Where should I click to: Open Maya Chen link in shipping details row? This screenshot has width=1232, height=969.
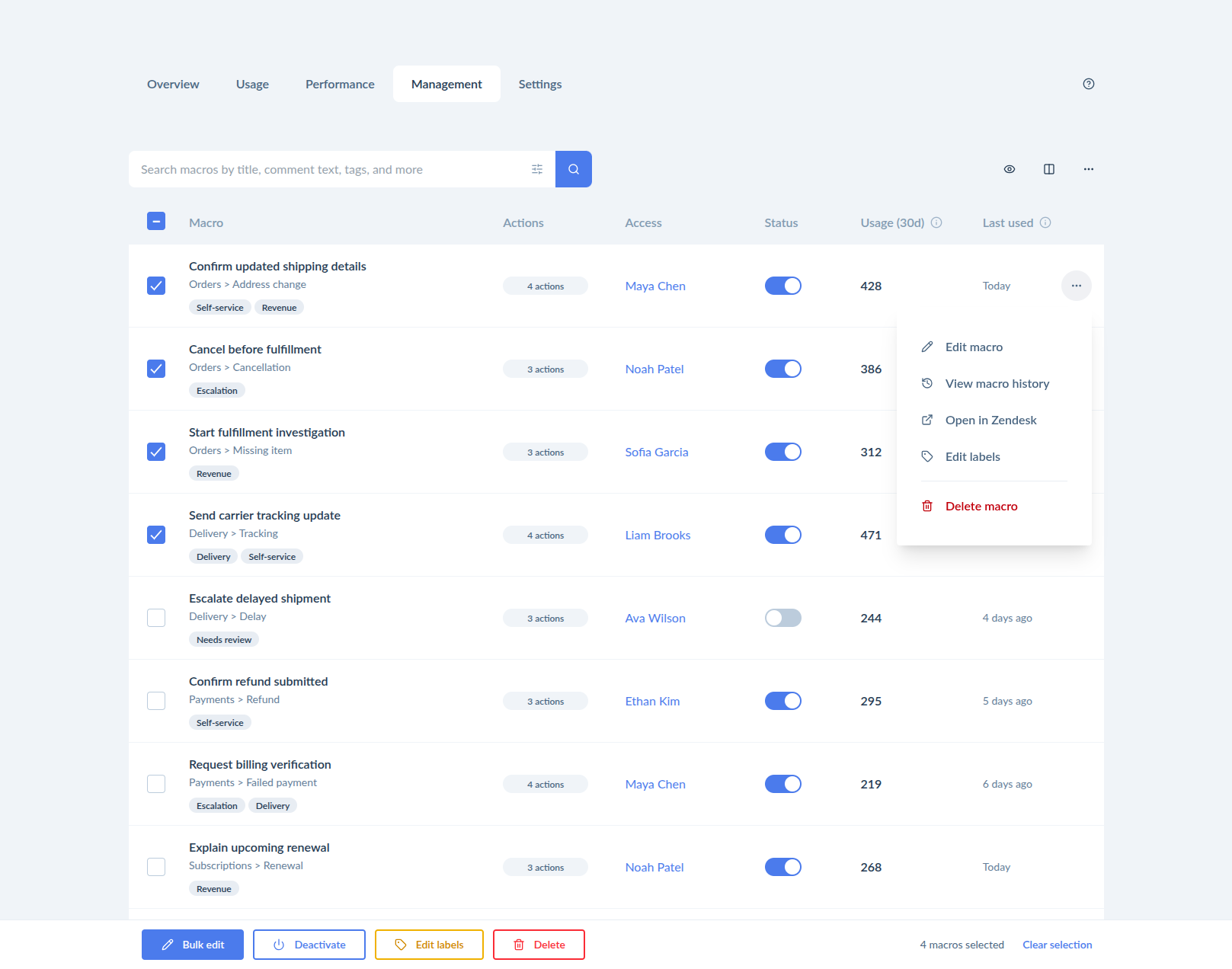655,286
